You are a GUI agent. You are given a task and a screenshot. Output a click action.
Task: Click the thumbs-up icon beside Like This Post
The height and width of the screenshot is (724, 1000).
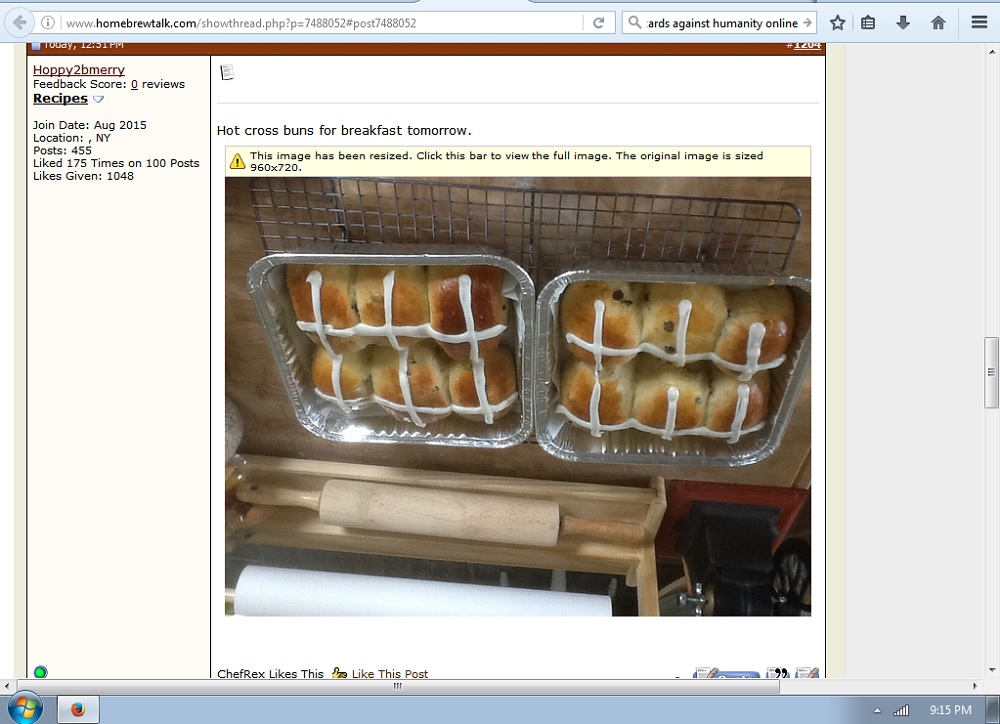click(339, 673)
